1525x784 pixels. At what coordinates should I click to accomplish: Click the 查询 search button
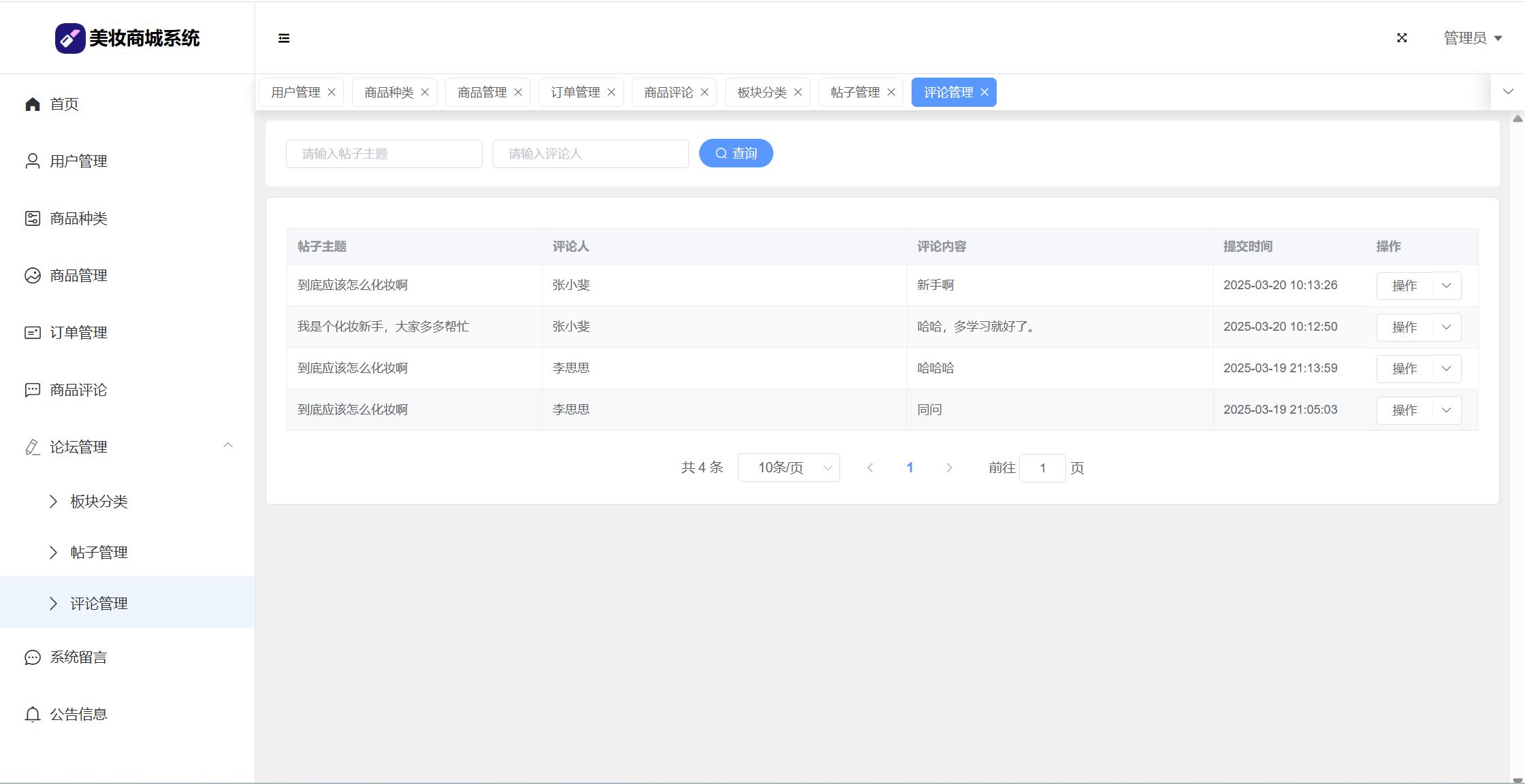pos(736,153)
